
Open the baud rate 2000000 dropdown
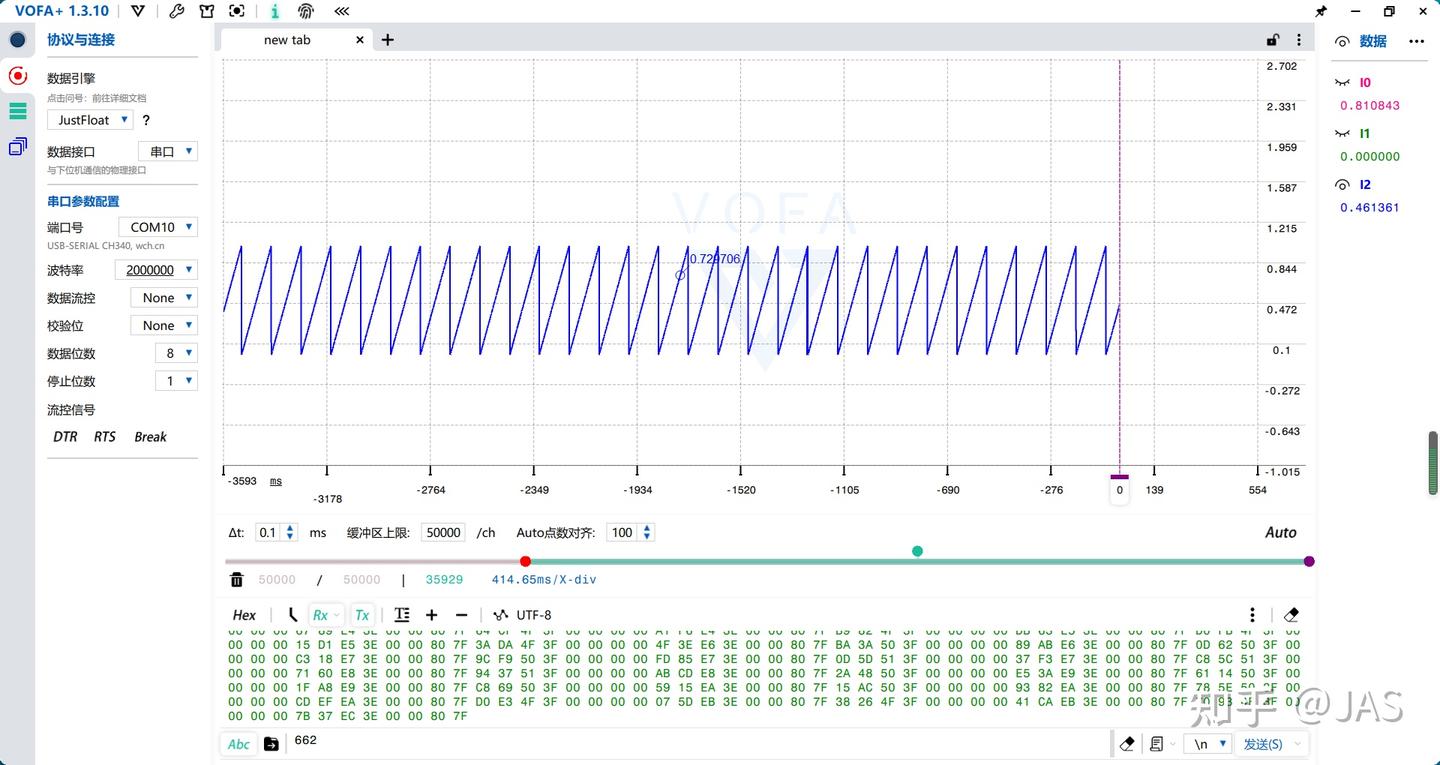pos(155,270)
